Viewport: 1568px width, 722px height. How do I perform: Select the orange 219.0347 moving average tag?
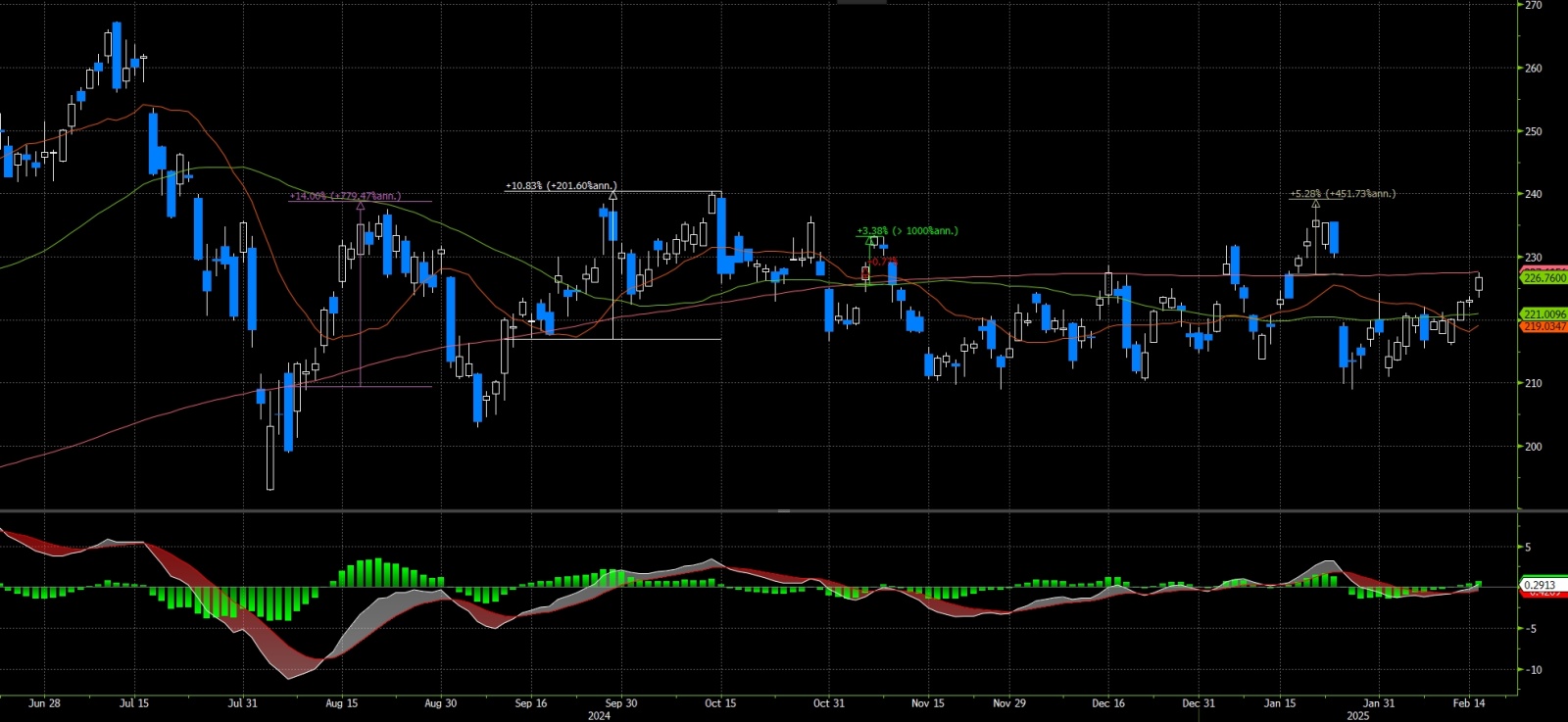click(1543, 326)
